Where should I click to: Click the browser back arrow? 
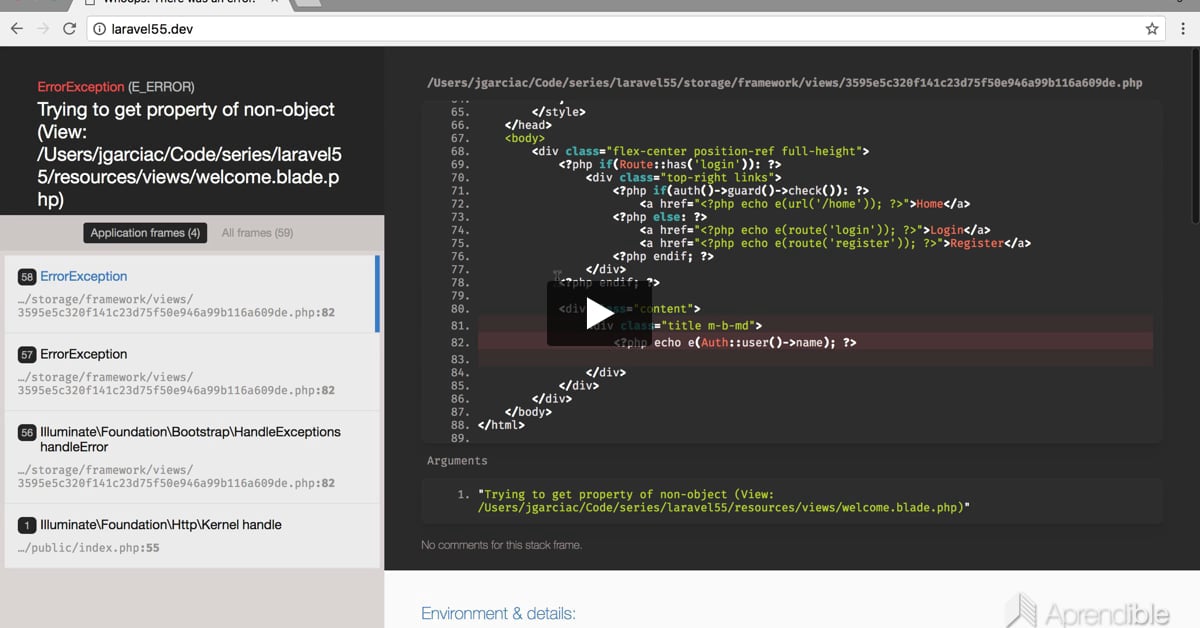[x=16, y=29]
